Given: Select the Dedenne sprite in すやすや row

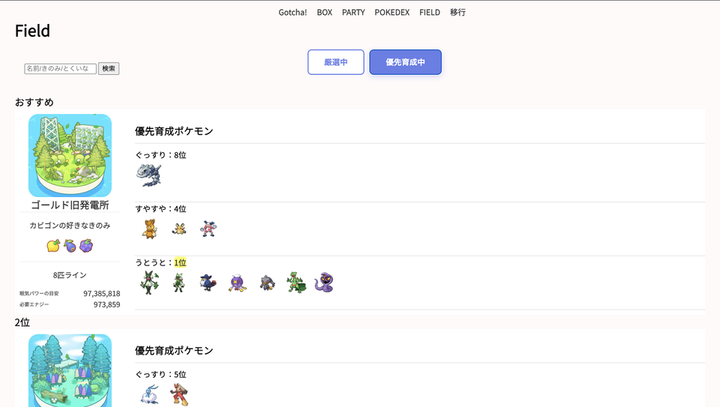Looking at the screenshot, I should point(179,229).
